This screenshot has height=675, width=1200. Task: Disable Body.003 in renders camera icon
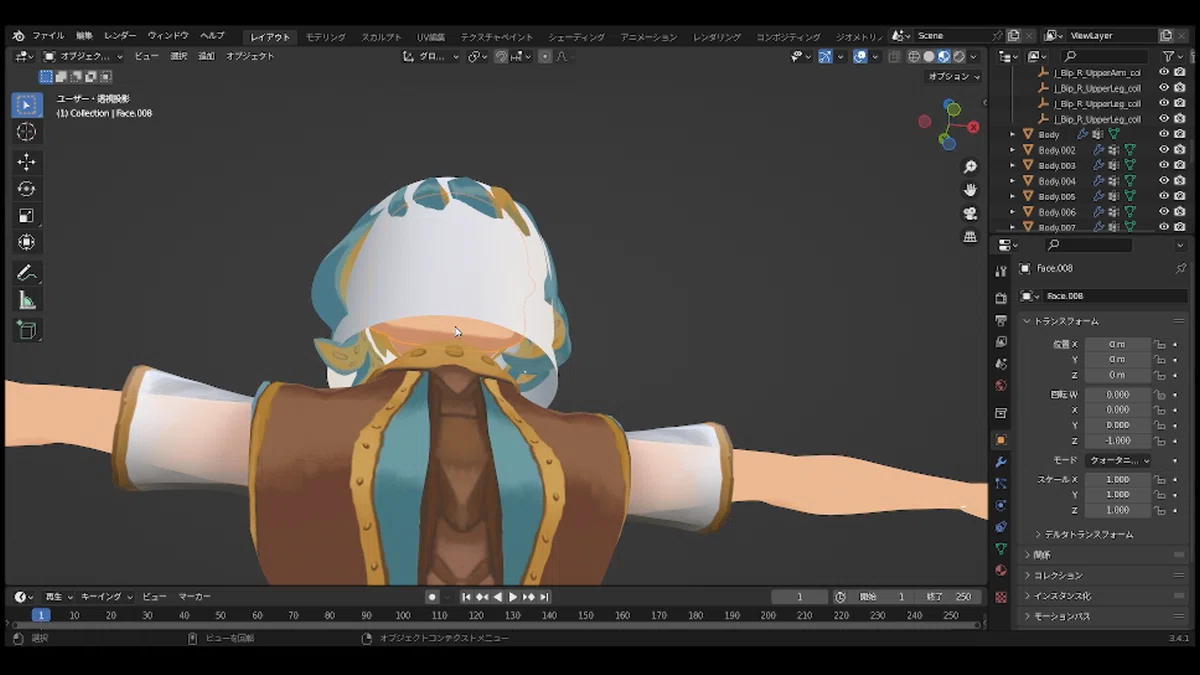[x=1179, y=165]
